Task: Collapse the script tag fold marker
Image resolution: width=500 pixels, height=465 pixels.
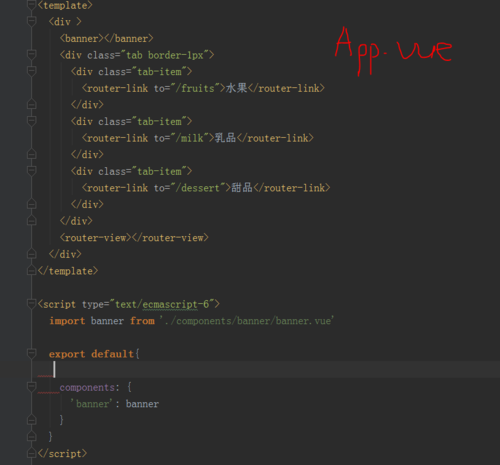Action: pyautogui.click(x=31, y=304)
